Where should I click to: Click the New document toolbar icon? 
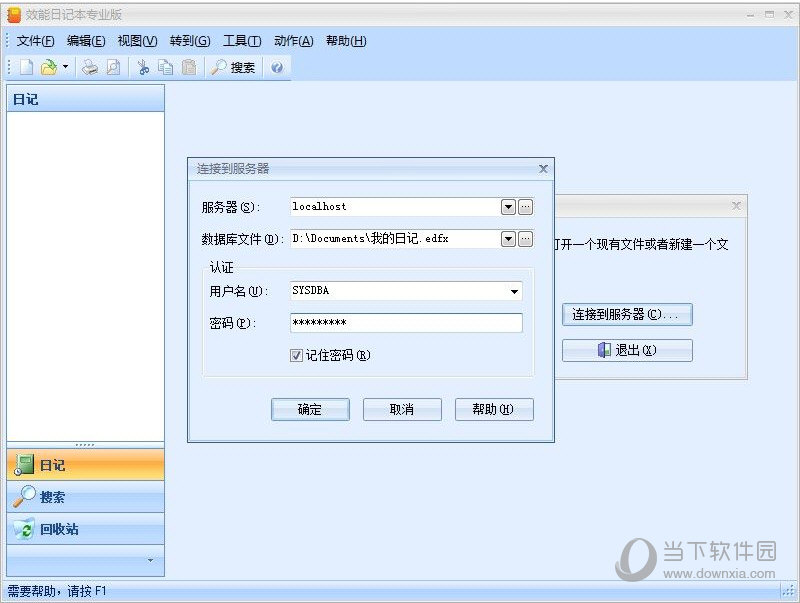[27, 67]
